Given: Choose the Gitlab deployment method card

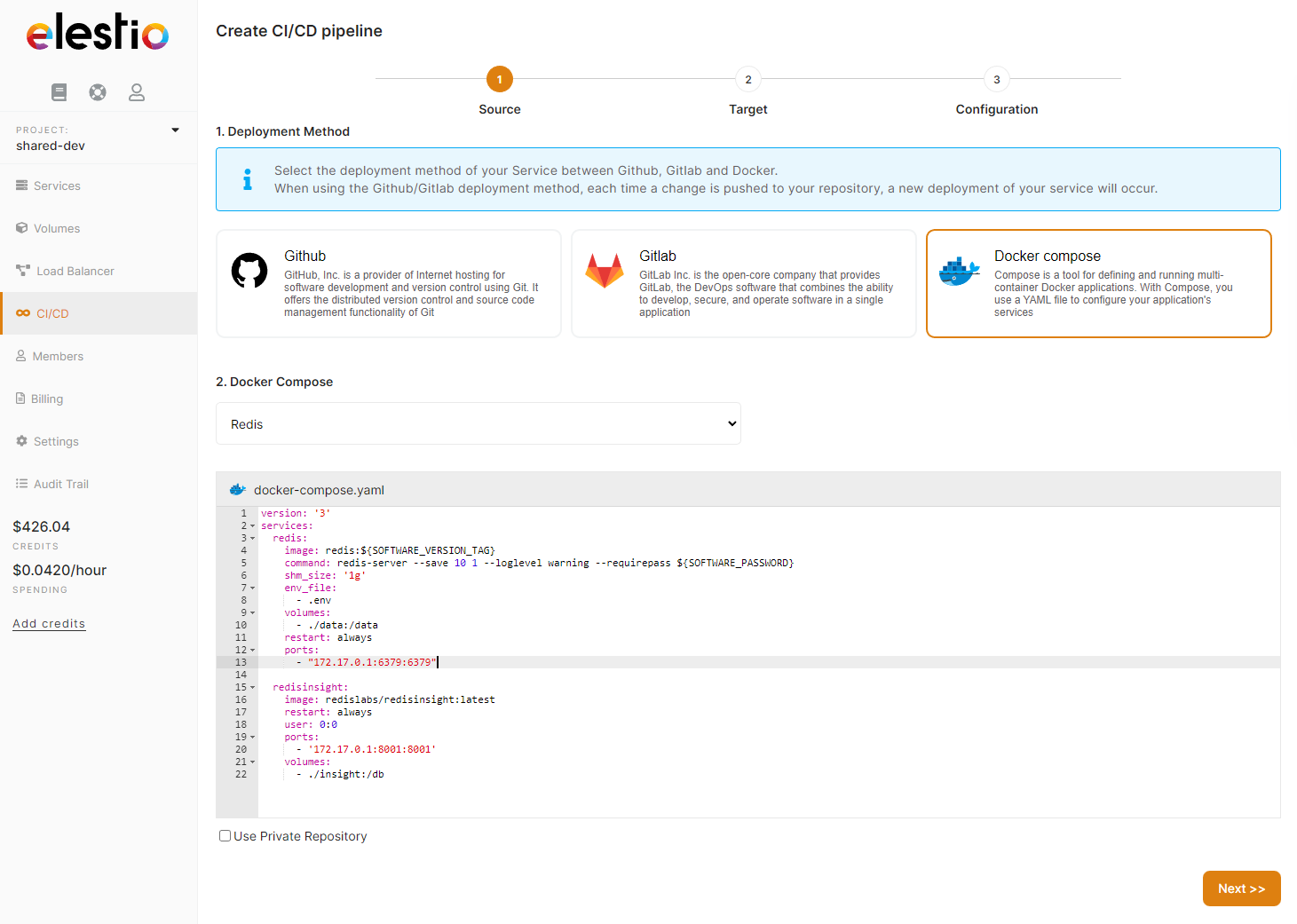Looking at the screenshot, I should pos(744,284).
